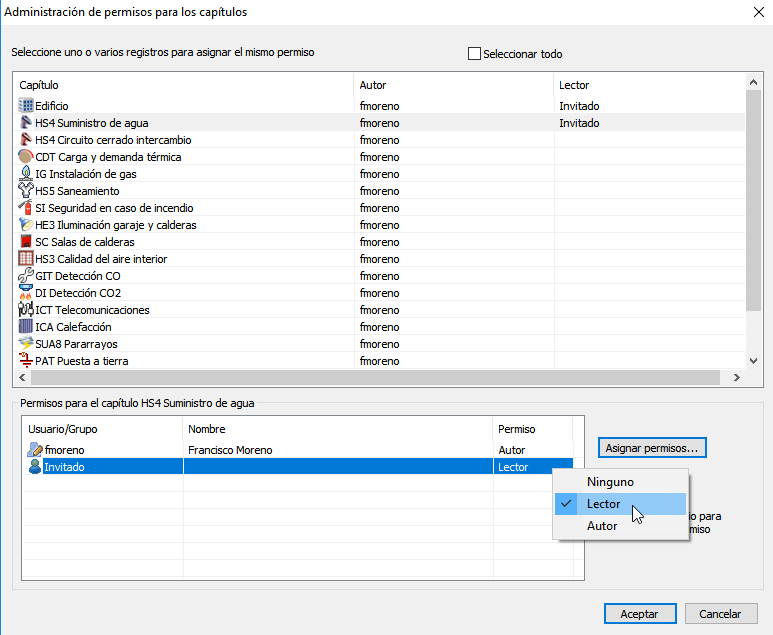Click the Edificio chapter icon
This screenshot has height=635, width=773.
tap(26, 106)
